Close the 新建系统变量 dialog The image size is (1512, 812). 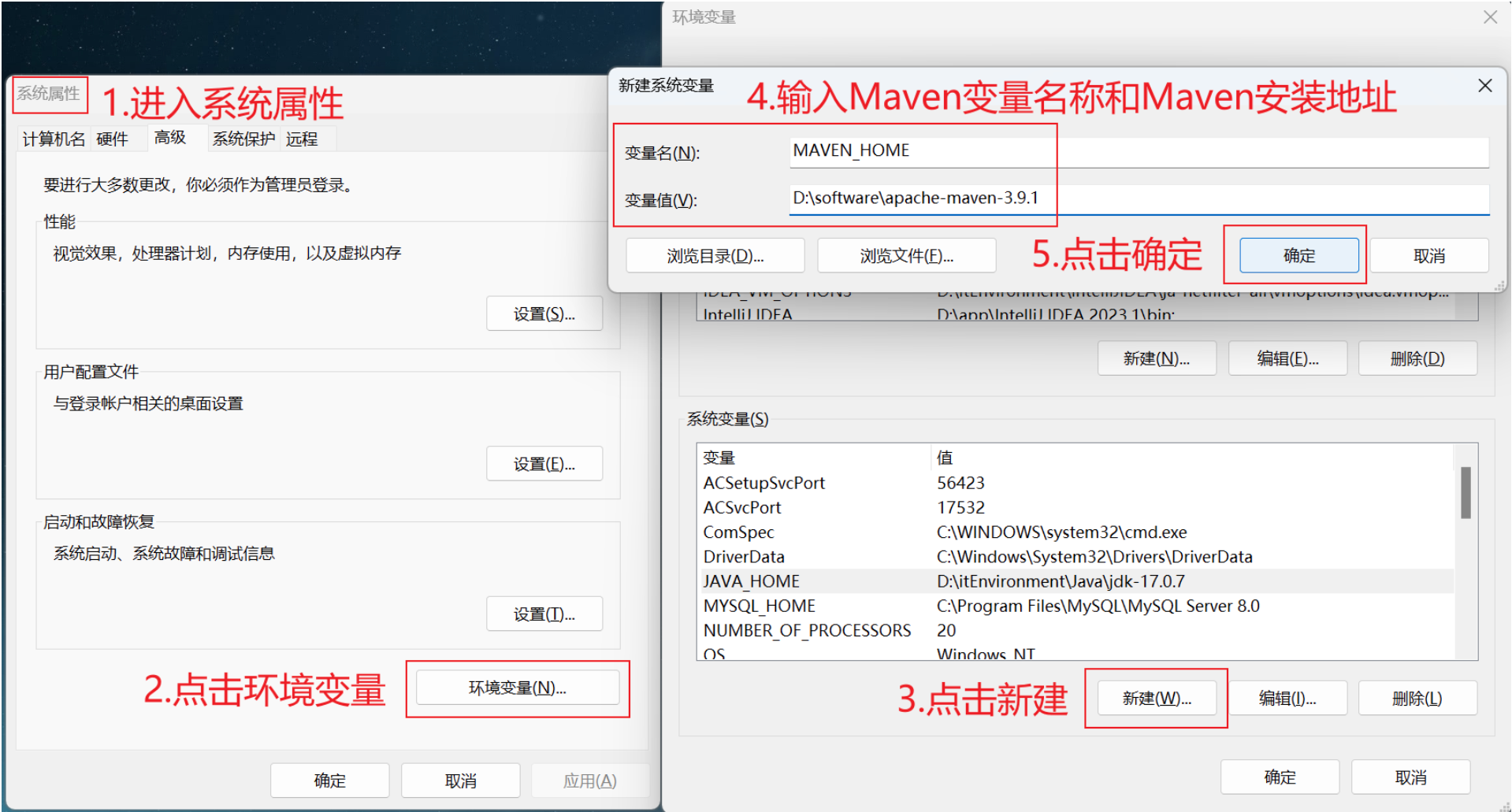1485,85
